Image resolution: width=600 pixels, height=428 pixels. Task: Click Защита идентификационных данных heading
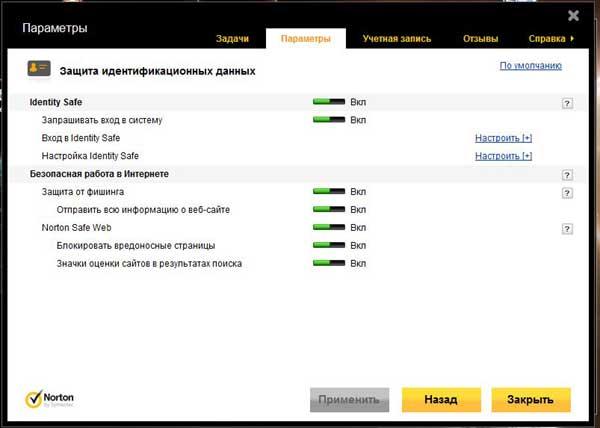157,71
